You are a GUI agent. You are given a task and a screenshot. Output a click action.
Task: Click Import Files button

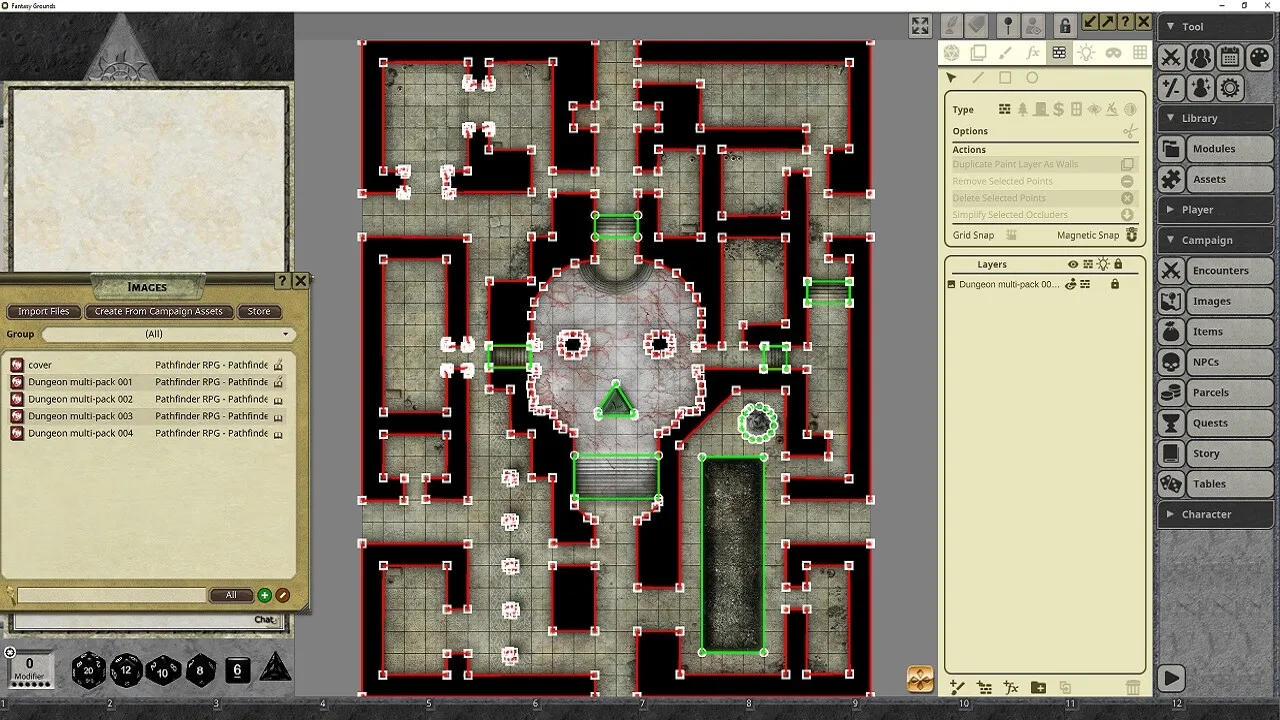click(44, 312)
